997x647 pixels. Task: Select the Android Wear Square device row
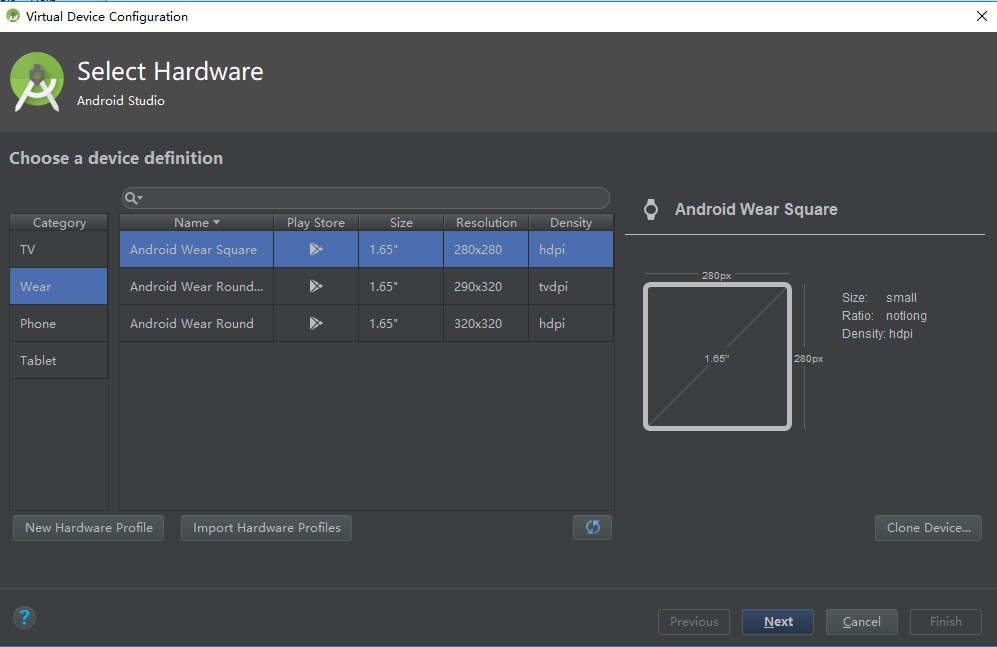click(366, 249)
